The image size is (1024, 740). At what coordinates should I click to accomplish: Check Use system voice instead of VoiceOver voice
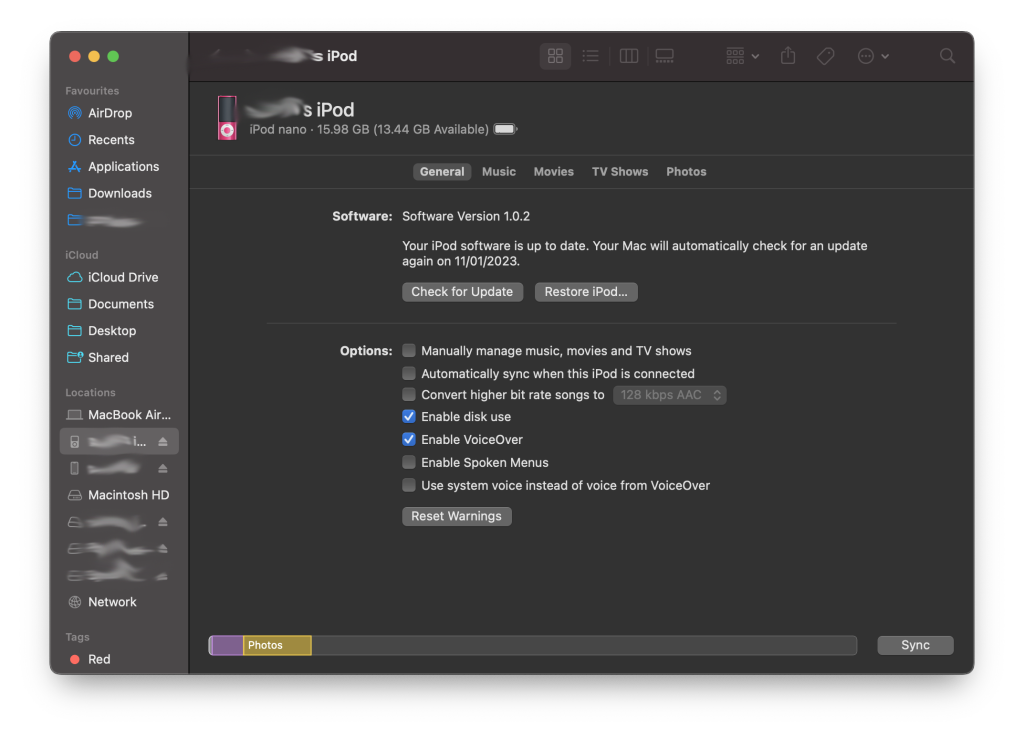click(409, 485)
